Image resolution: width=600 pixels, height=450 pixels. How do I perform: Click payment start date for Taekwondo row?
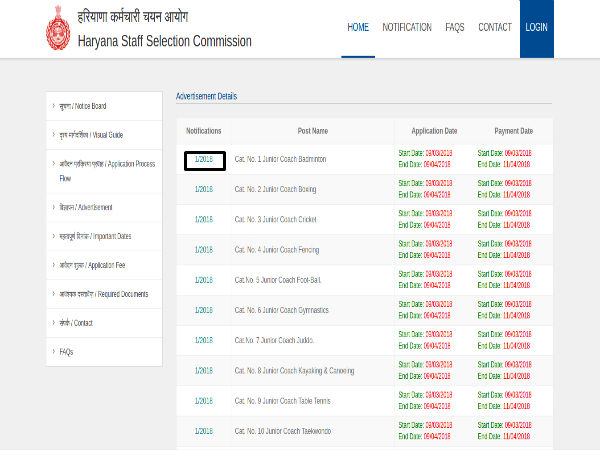[x=504, y=425]
